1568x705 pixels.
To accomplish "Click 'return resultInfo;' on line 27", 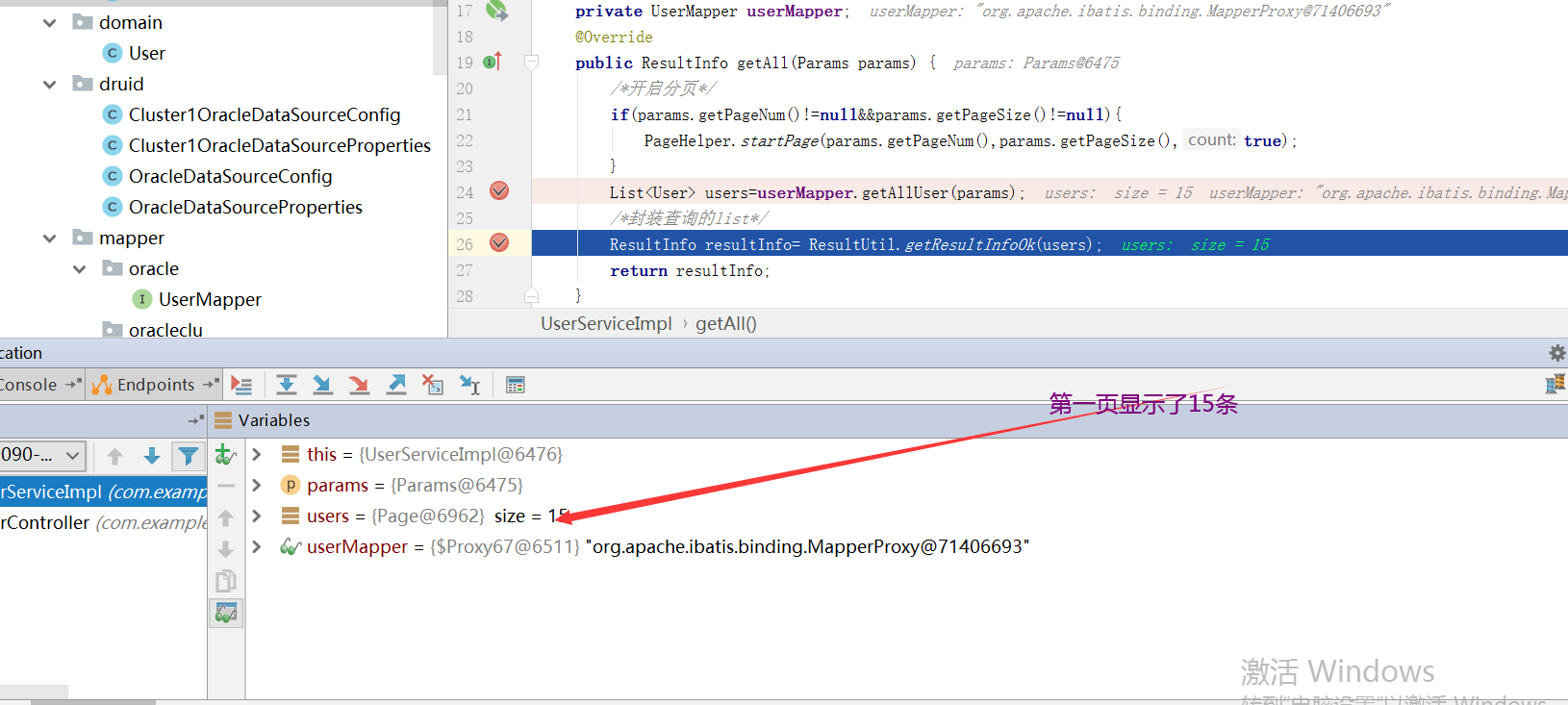I will click(690, 270).
